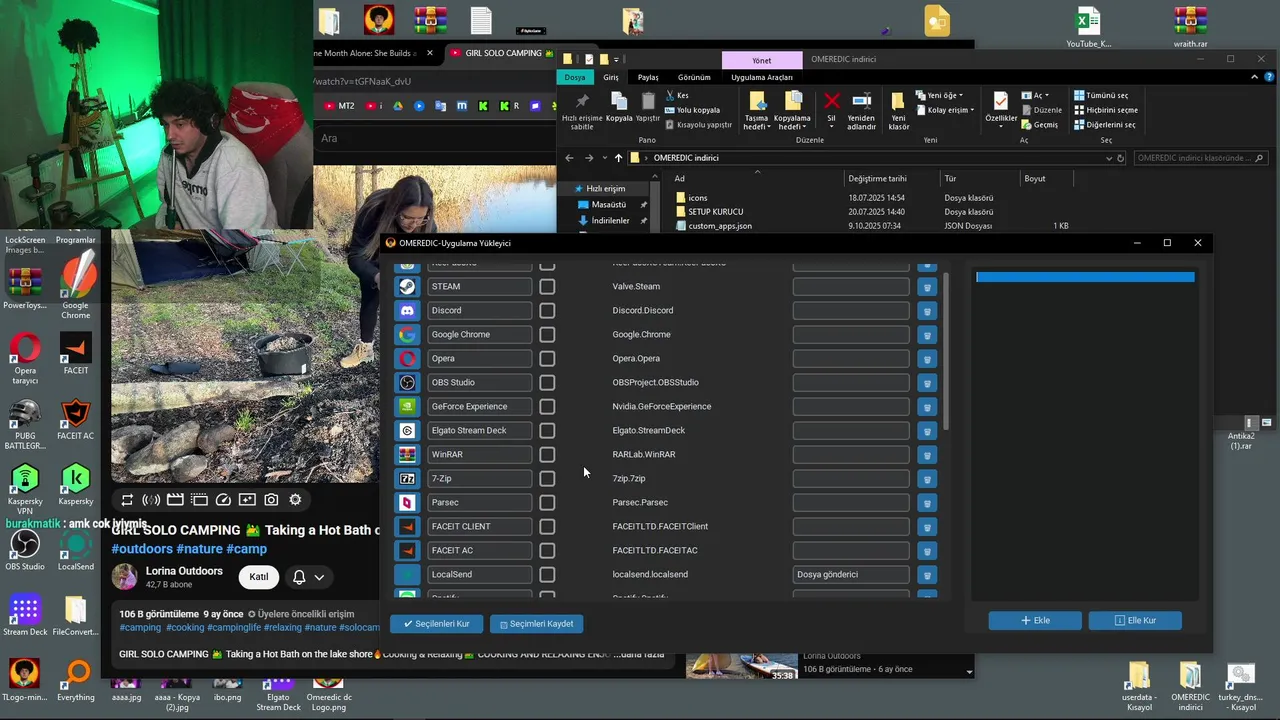Delete the Discord row with its trash icon
This screenshot has height=720, width=1280.
point(927,310)
